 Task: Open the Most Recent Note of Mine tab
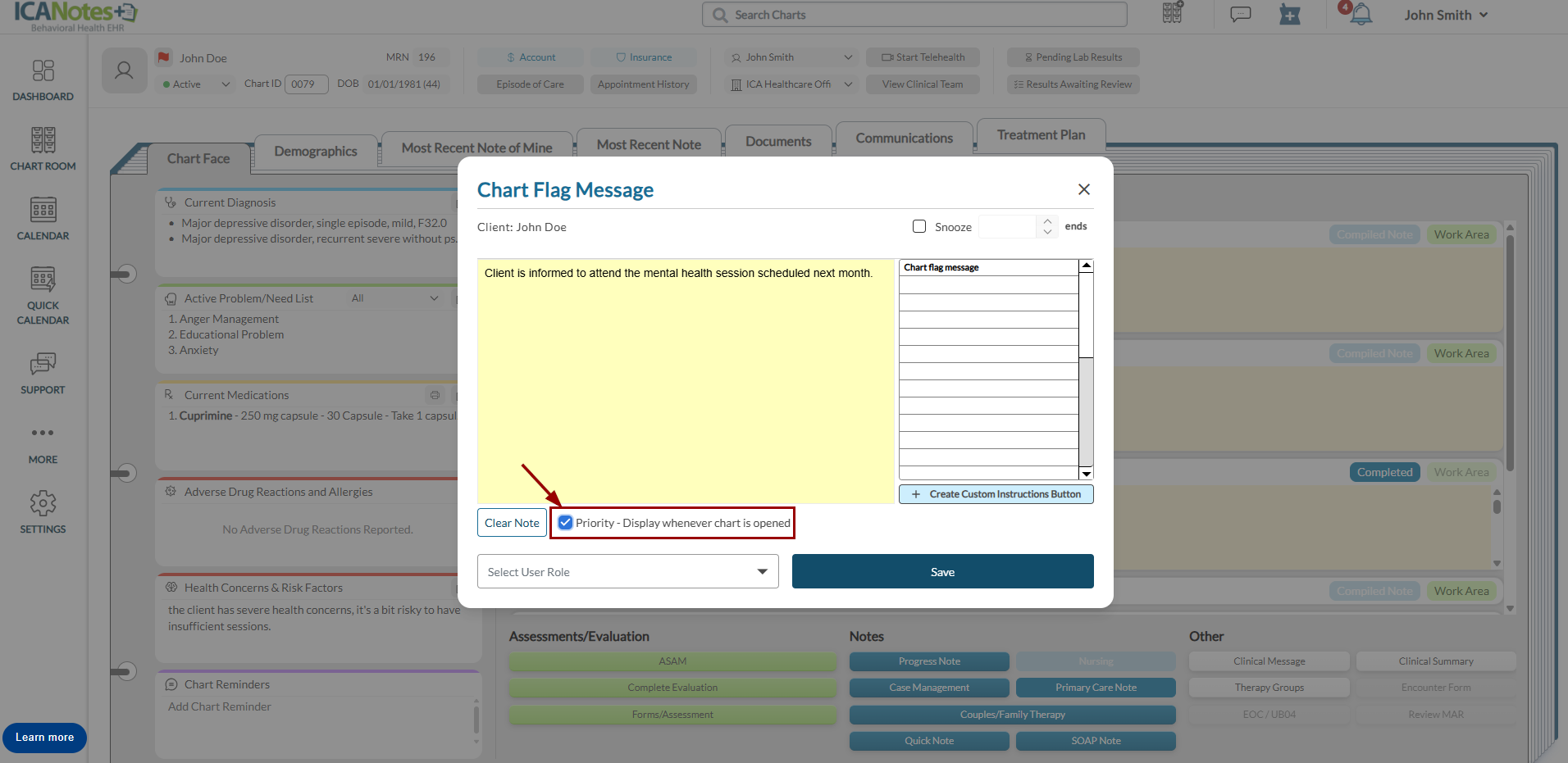pyautogui.click(x=476, y=148)
